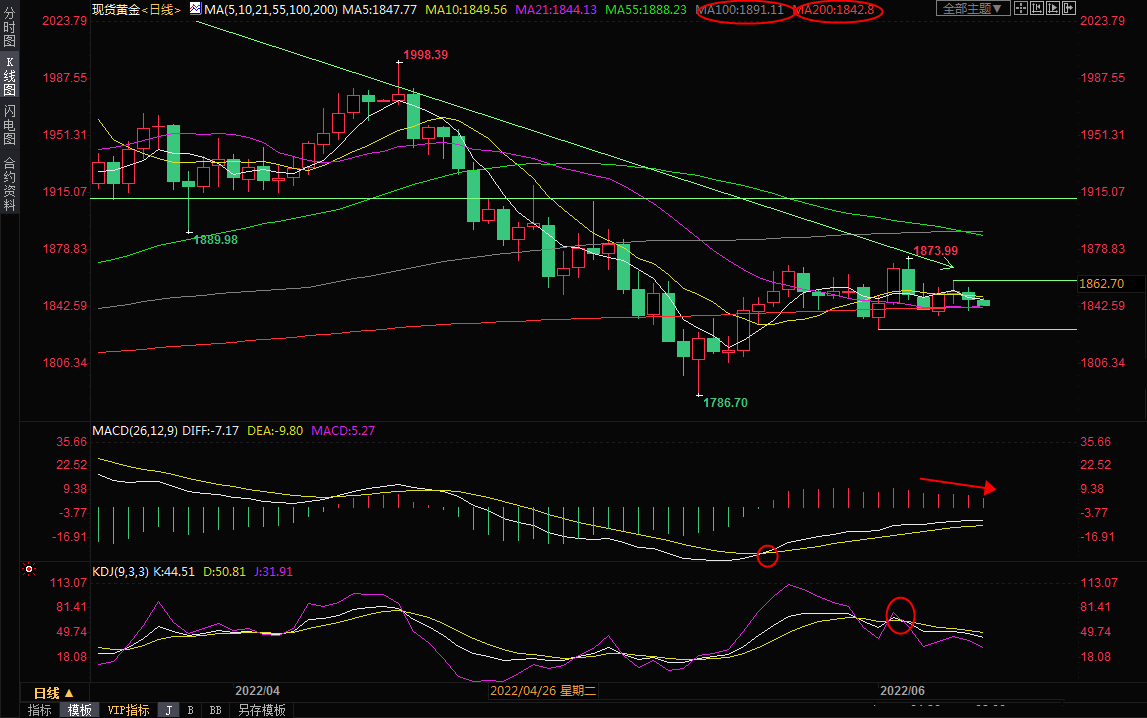Image resolution: width=1147 pixels, height=718 pixels.
Task: Toggle the B template button
Action: pyautogui.click(x=191, y=710)
